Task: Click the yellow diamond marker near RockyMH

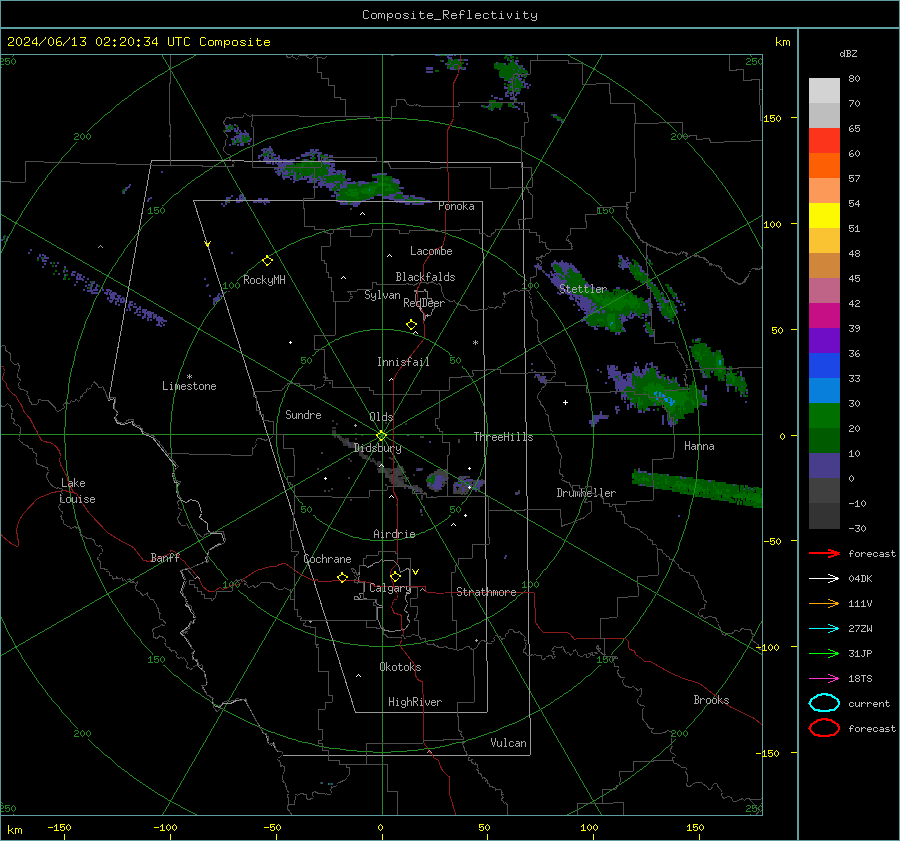Action: click(267, 261)
